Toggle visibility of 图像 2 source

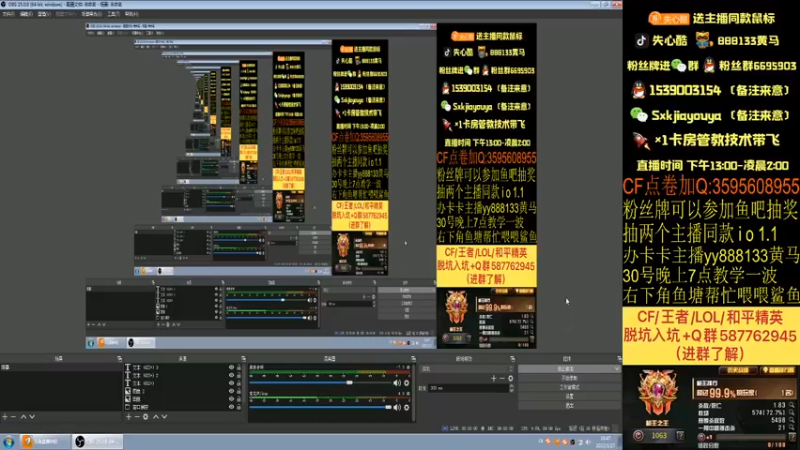(231, 391)
